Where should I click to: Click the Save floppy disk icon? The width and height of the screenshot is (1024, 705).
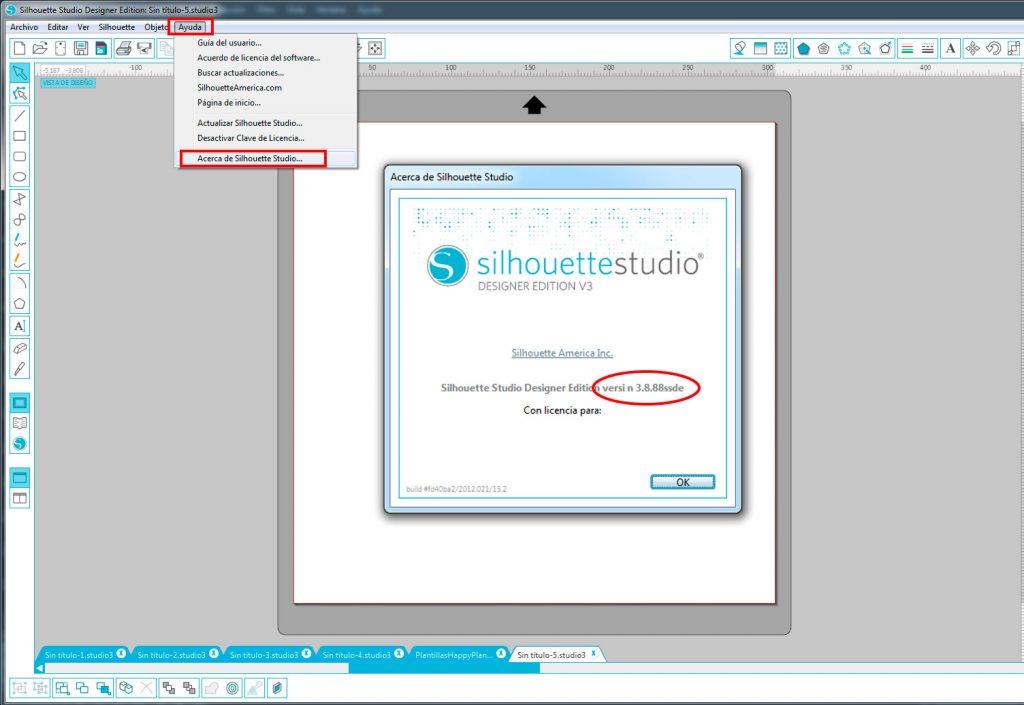(x=81, y=48)
